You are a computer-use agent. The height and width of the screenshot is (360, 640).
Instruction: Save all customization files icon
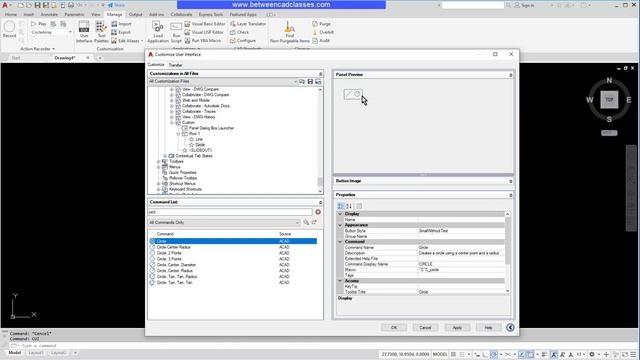click(x=310, y=82)
